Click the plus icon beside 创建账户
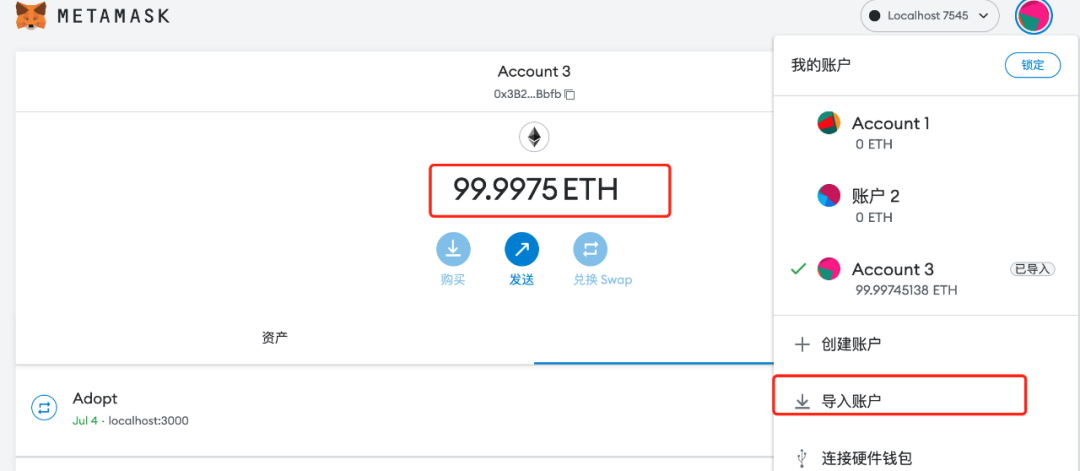 click(802, 345)
